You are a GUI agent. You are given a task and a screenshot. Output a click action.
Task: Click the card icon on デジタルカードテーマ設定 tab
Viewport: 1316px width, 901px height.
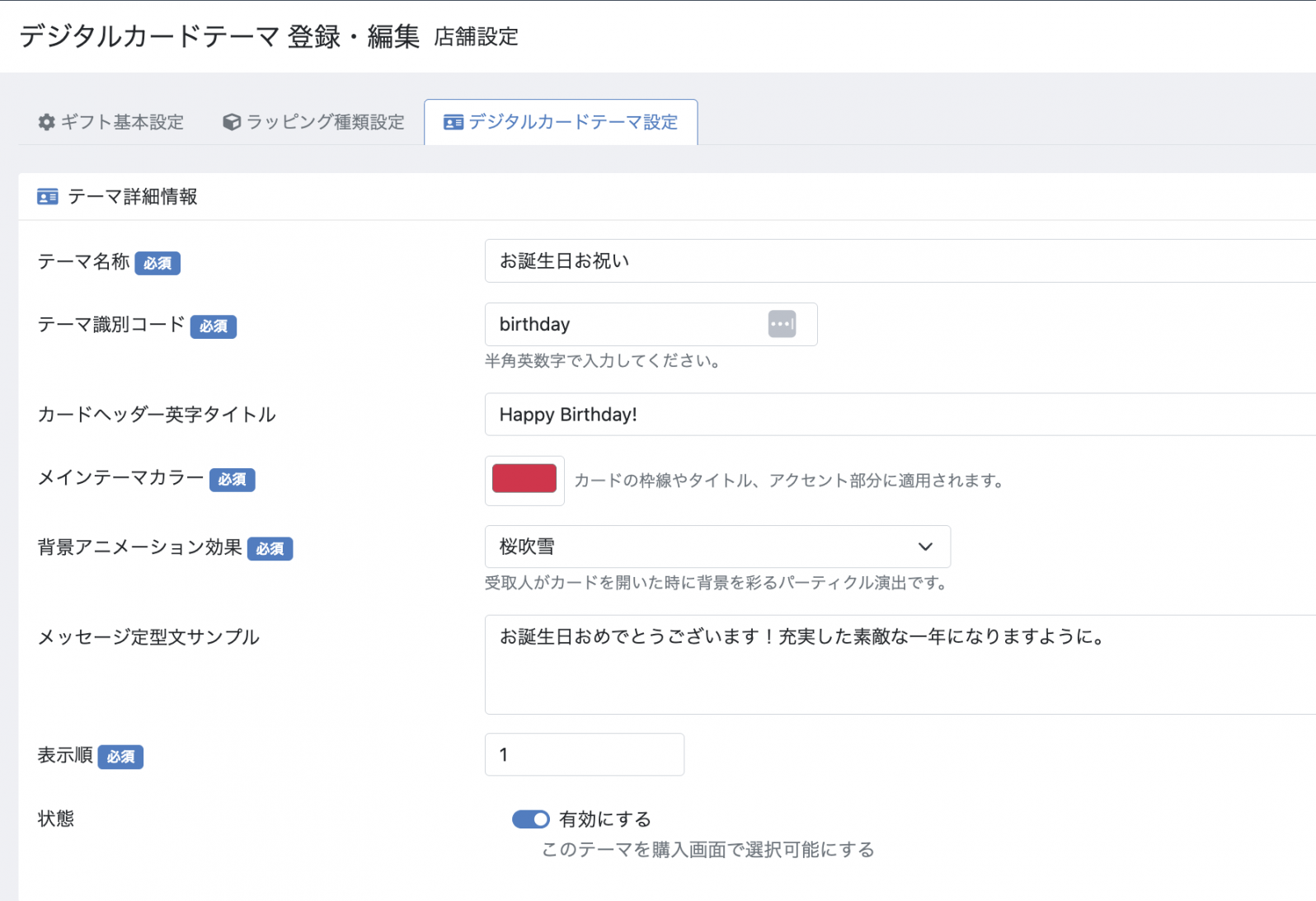[454, 122]
